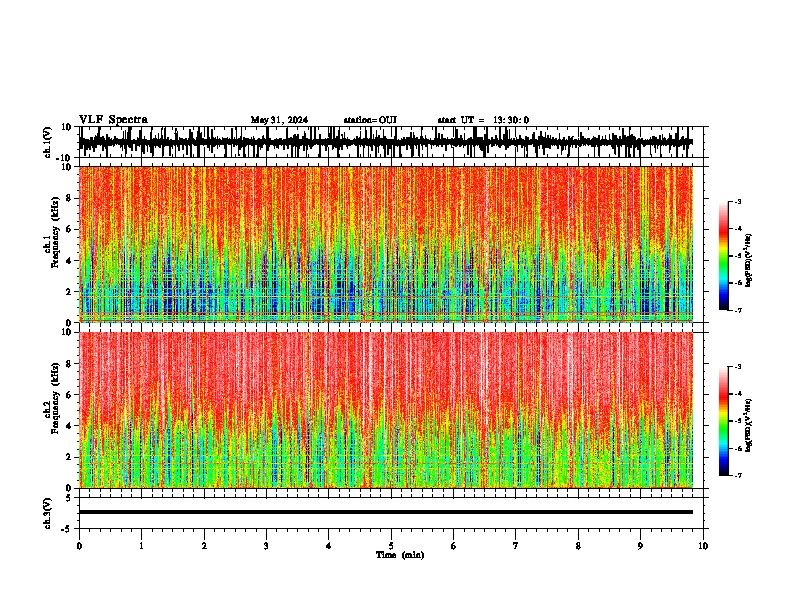This screenshot has height=612, width=792.
Task: Click the "-3" label on the ch.1 color bar
Action: 737,201
